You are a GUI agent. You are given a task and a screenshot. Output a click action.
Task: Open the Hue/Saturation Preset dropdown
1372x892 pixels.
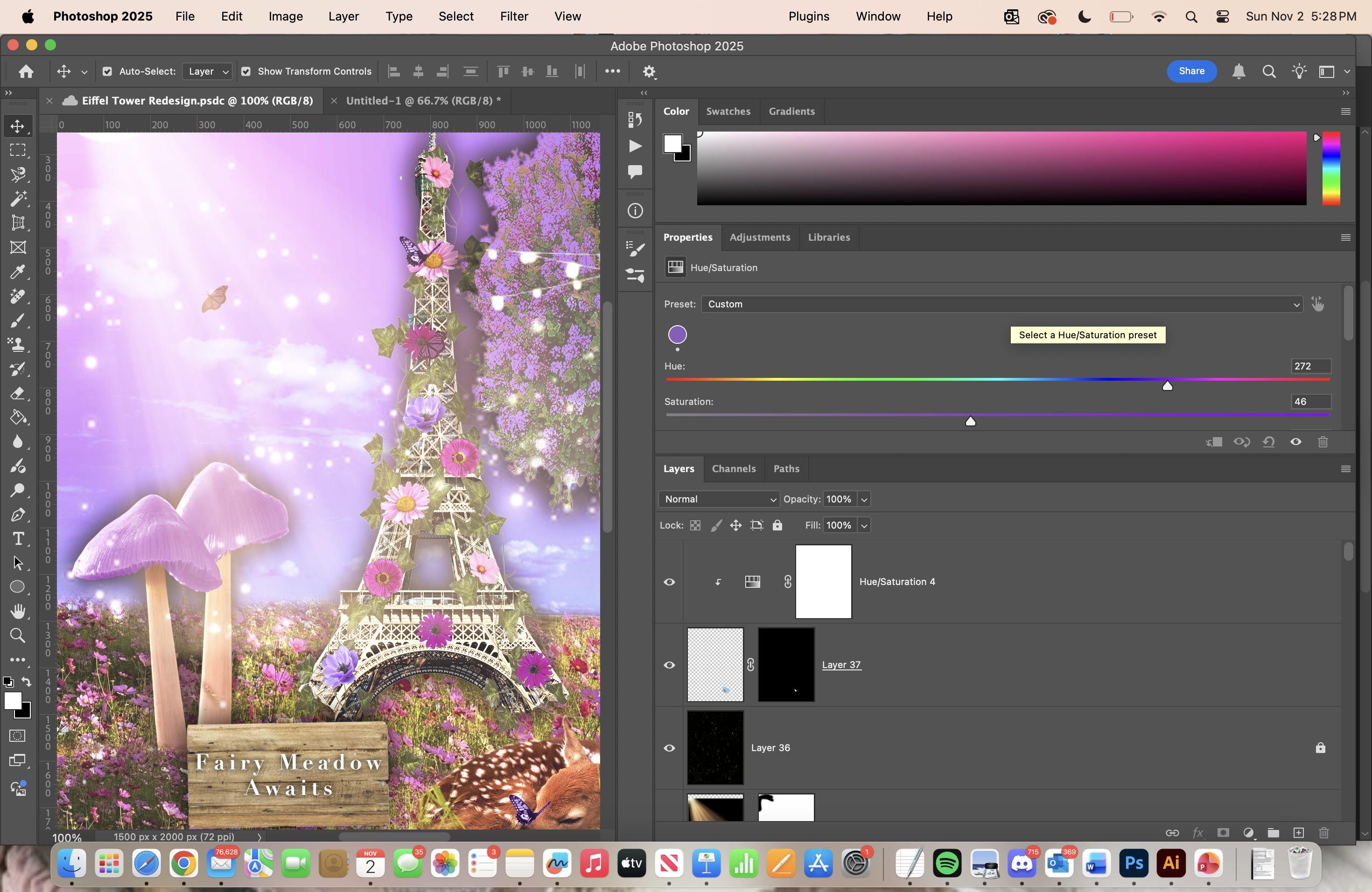(1001, 304)
